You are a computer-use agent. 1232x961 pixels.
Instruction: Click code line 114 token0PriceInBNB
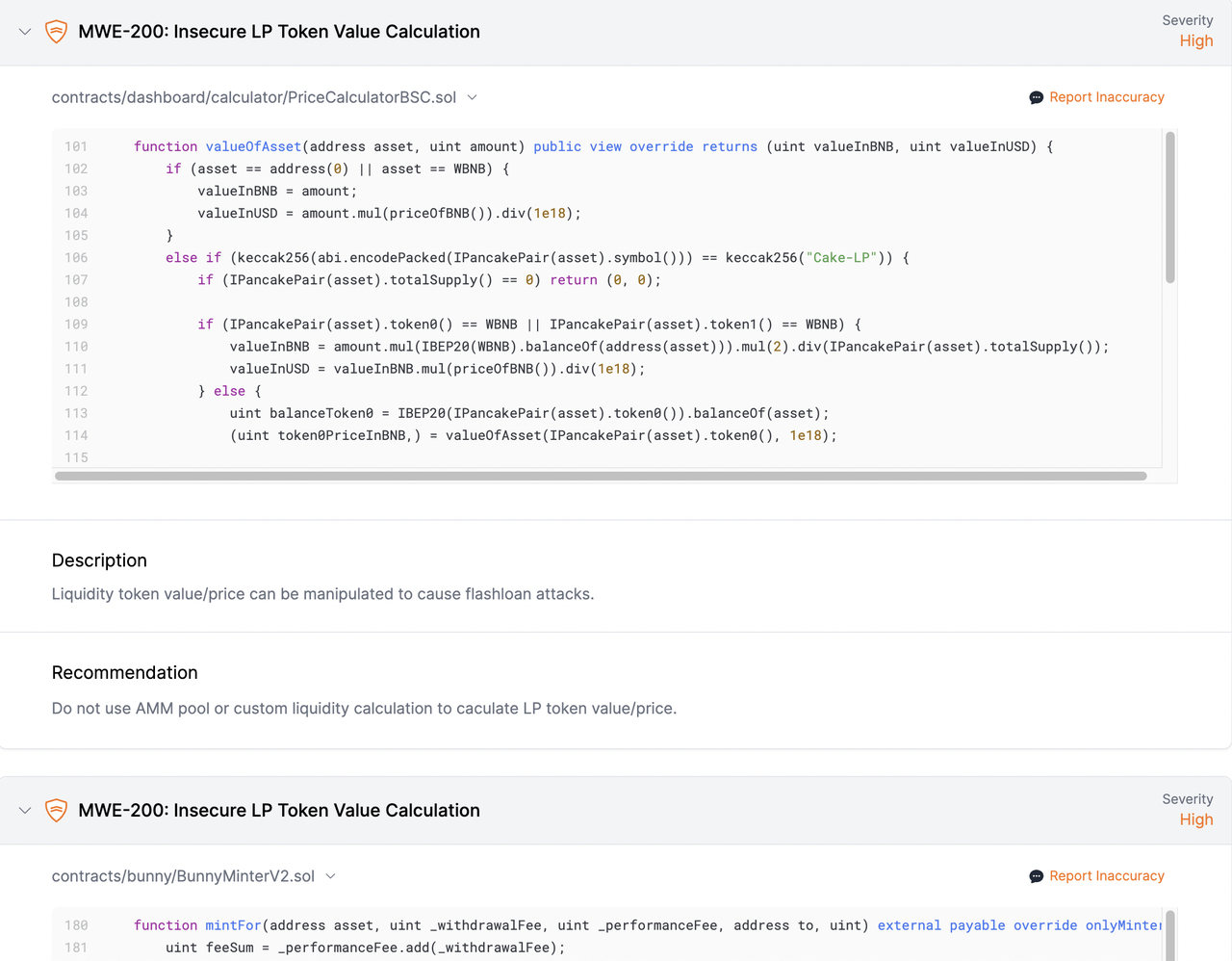533,435
